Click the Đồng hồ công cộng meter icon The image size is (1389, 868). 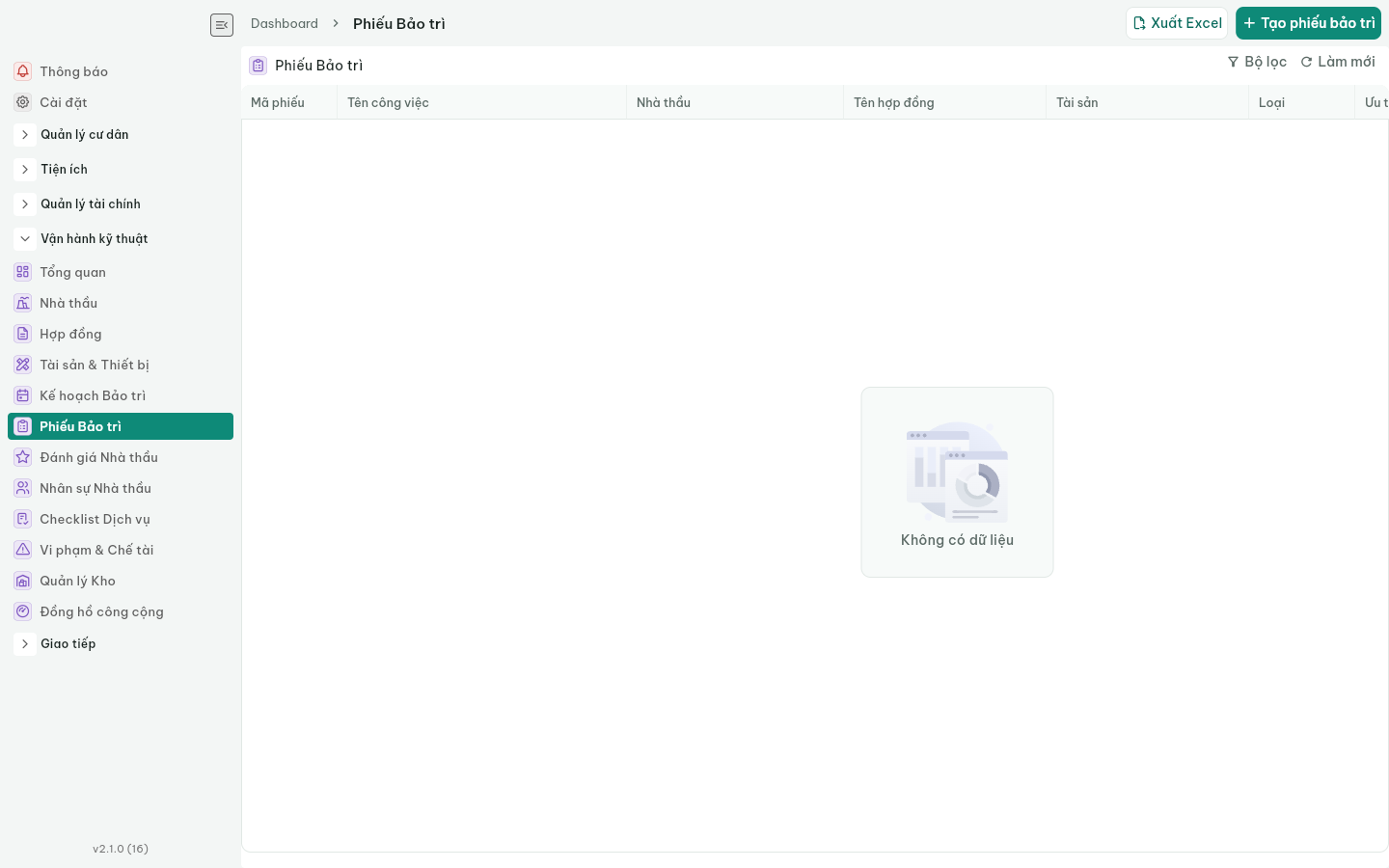click(x=23, y=611)
